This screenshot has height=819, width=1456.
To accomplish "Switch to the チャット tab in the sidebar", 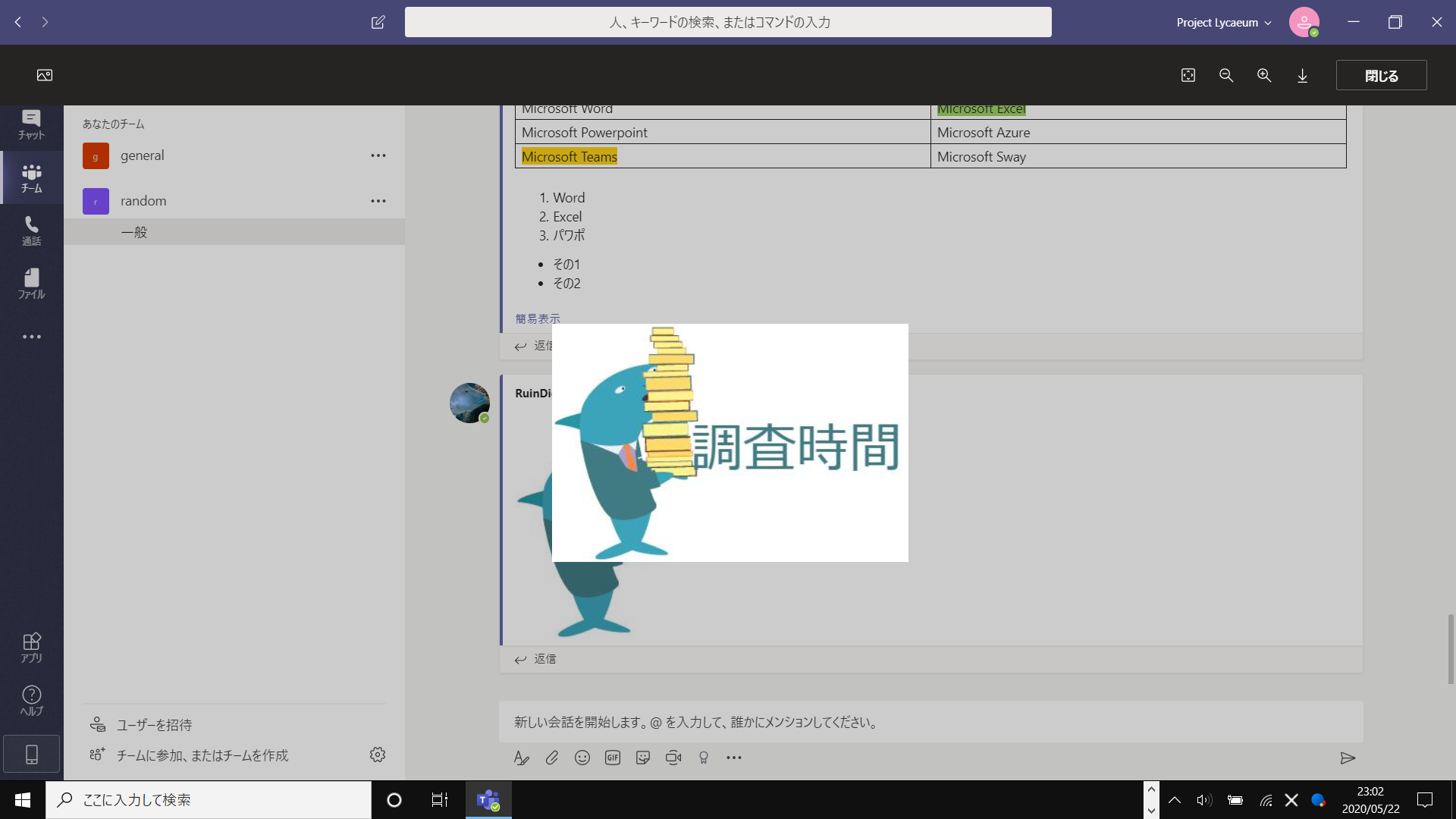I will [x=31, y=124].
